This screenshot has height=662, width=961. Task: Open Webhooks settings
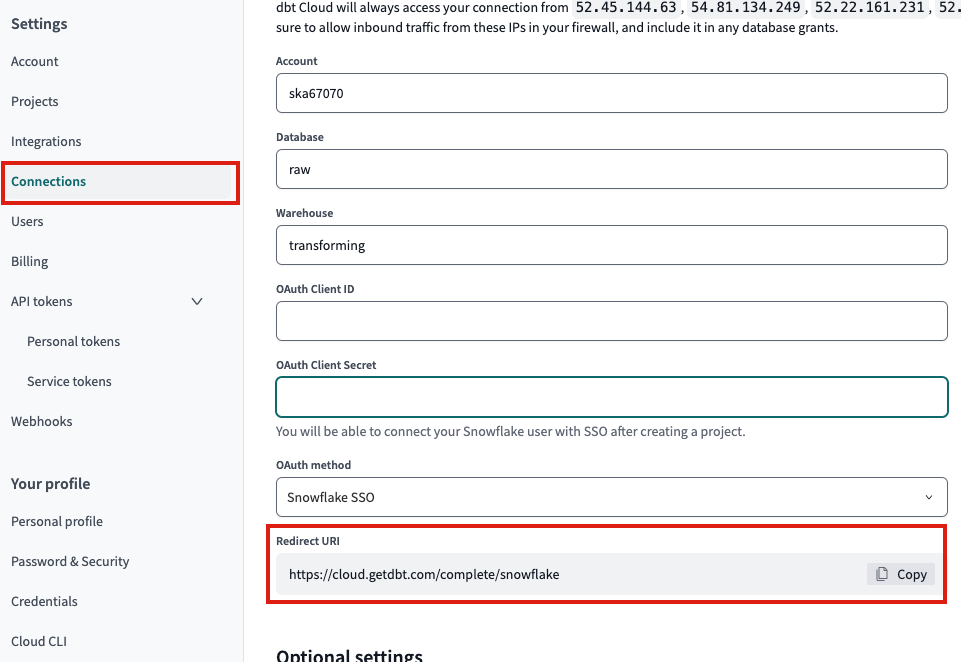pos(42,422)
